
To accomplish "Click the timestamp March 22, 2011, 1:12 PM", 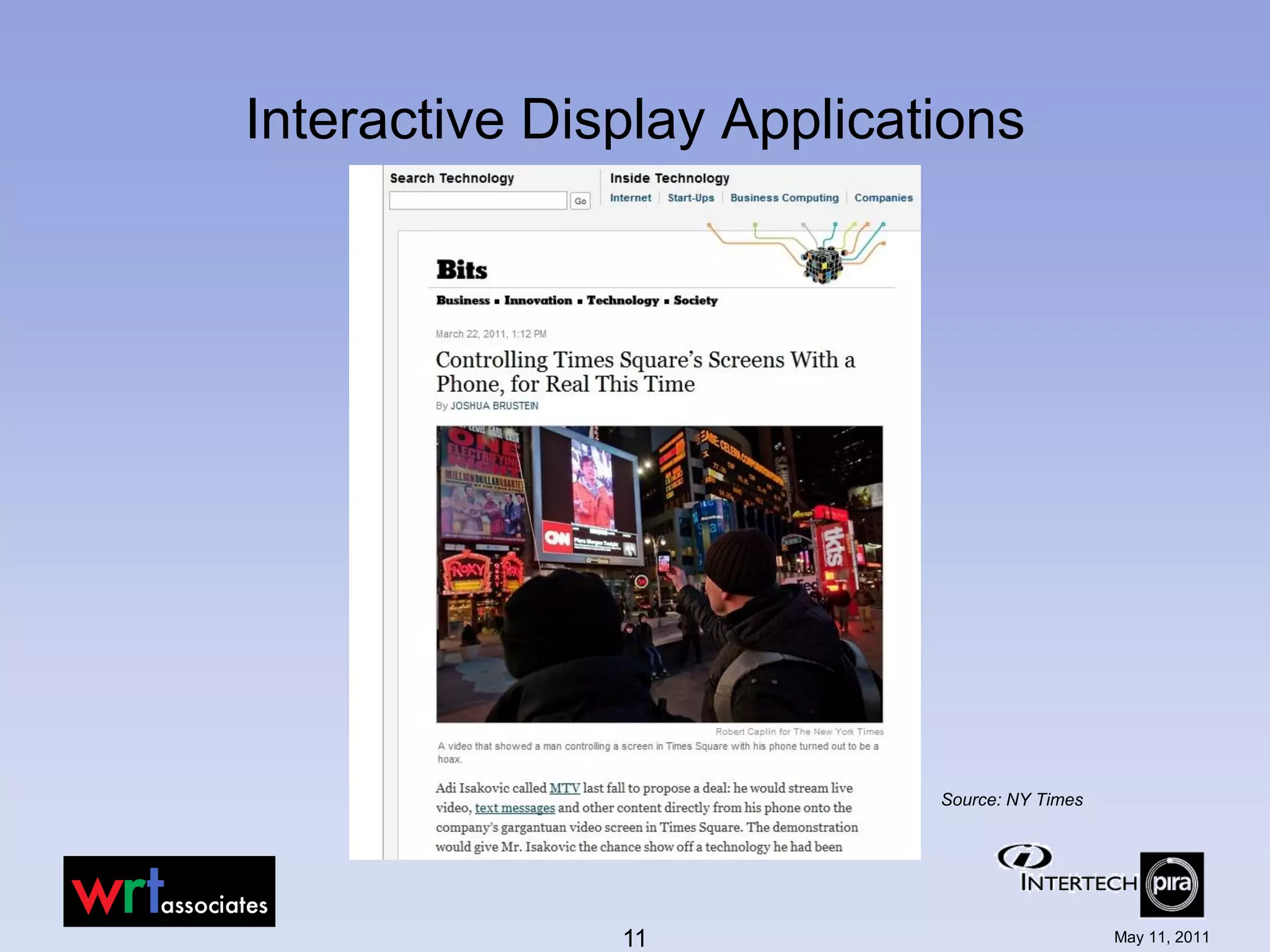I will coord(491,334).
